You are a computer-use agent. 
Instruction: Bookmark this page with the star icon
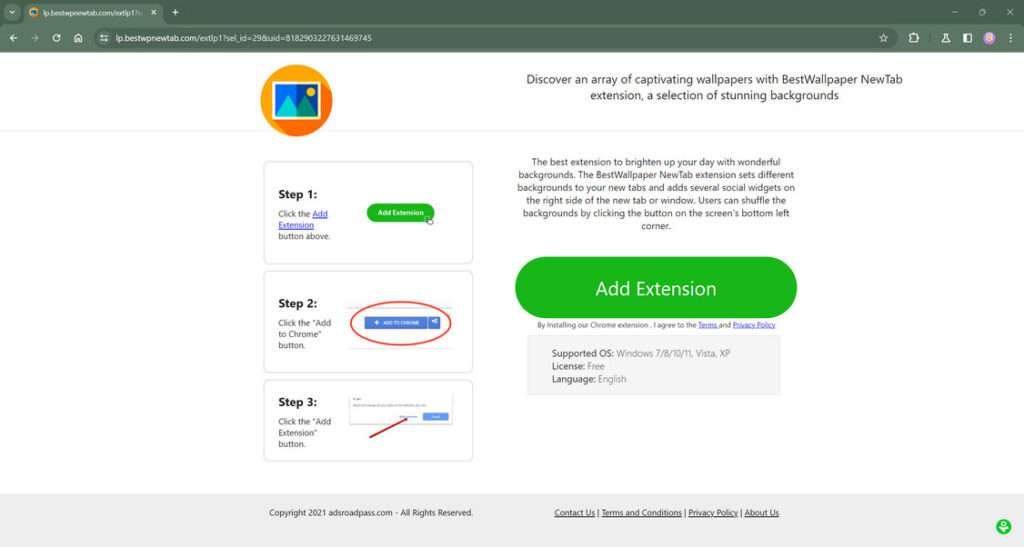[884, 39]
